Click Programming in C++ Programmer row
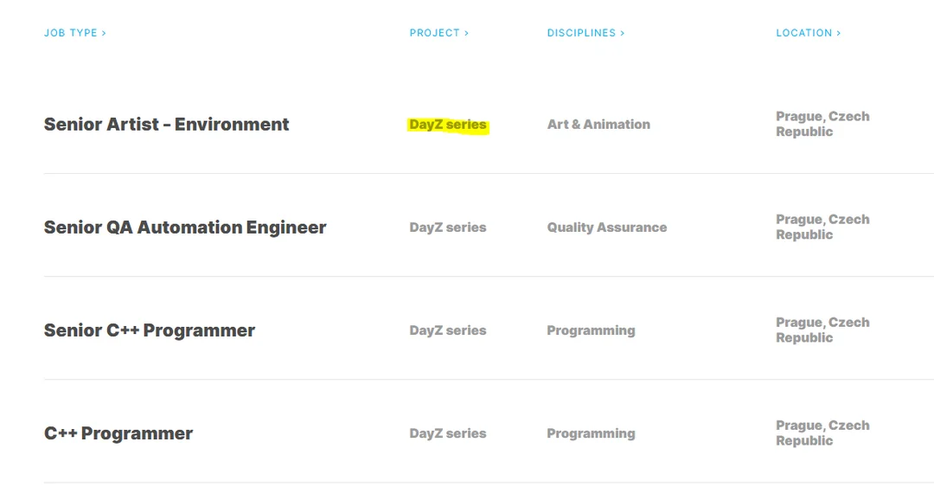The width and height of the screenshot is (934, 487). coord(590,434)
